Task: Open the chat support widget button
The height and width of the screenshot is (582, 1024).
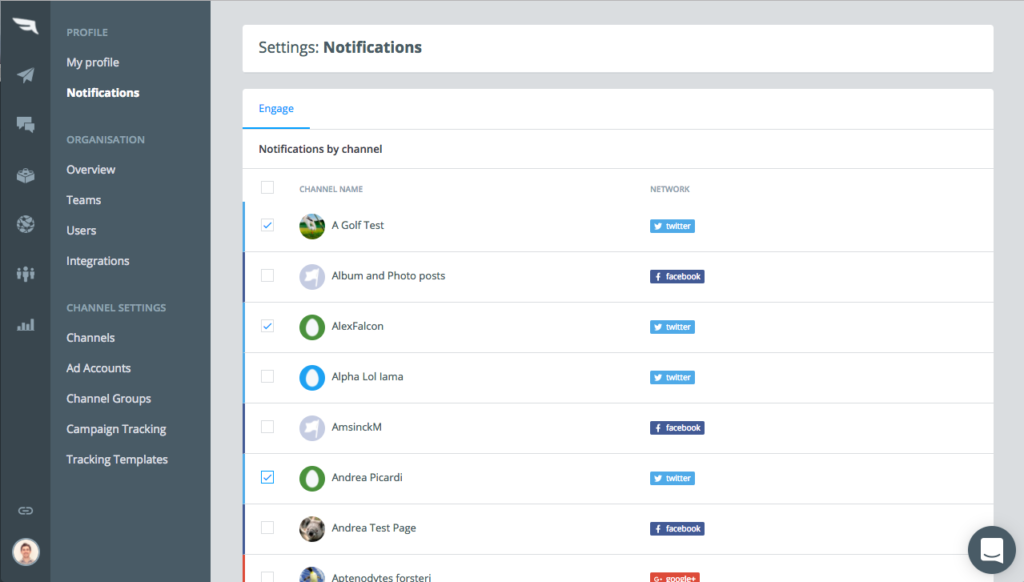Action: click(991, 550)
